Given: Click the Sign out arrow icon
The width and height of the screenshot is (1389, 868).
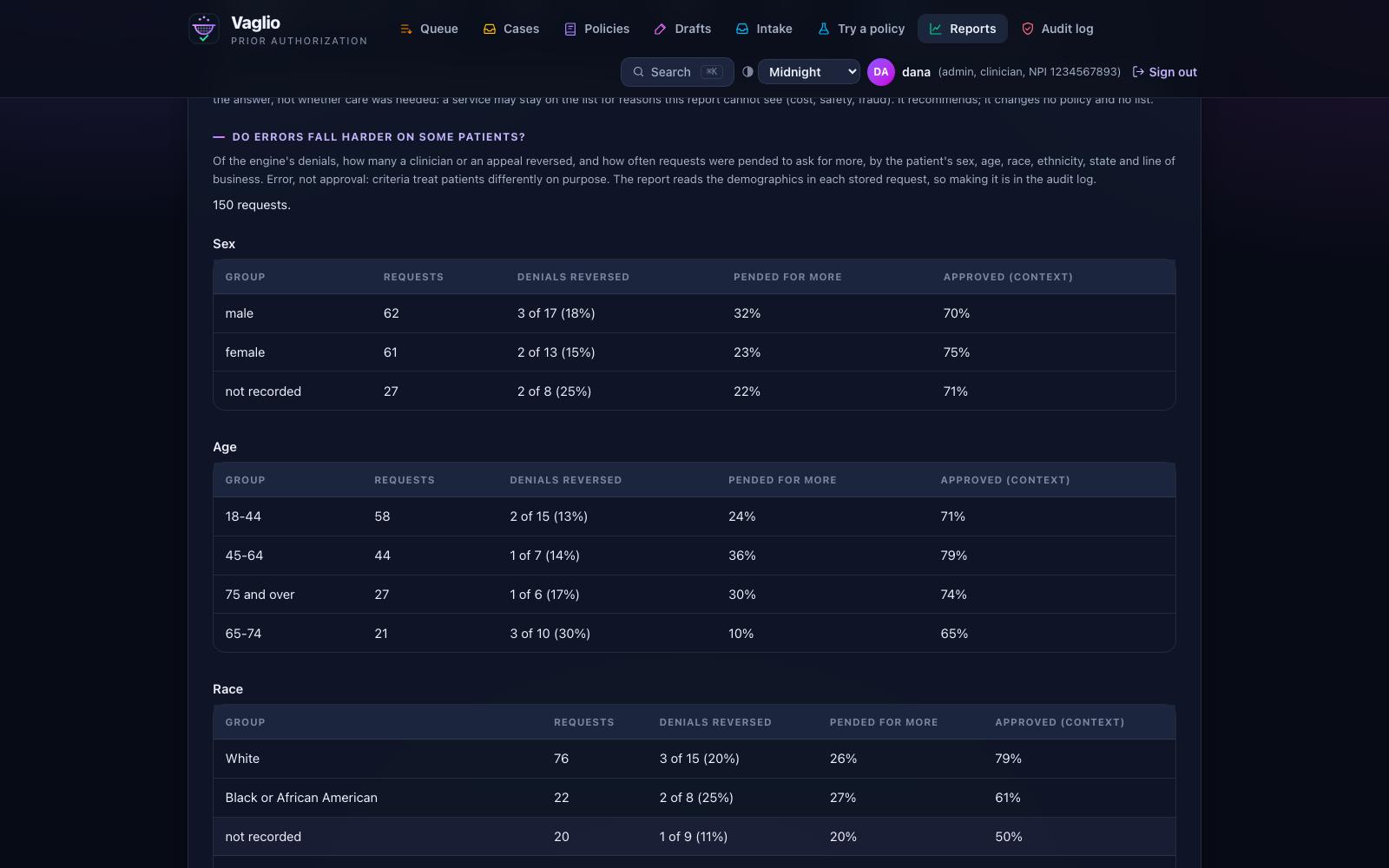Looking at the screenshot, I should click(x=1138, y=72).
